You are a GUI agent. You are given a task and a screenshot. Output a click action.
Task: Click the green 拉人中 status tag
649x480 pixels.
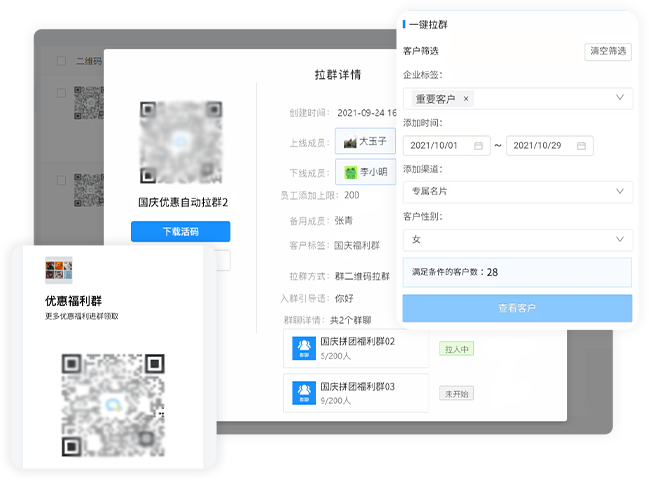tap(457, 349)
